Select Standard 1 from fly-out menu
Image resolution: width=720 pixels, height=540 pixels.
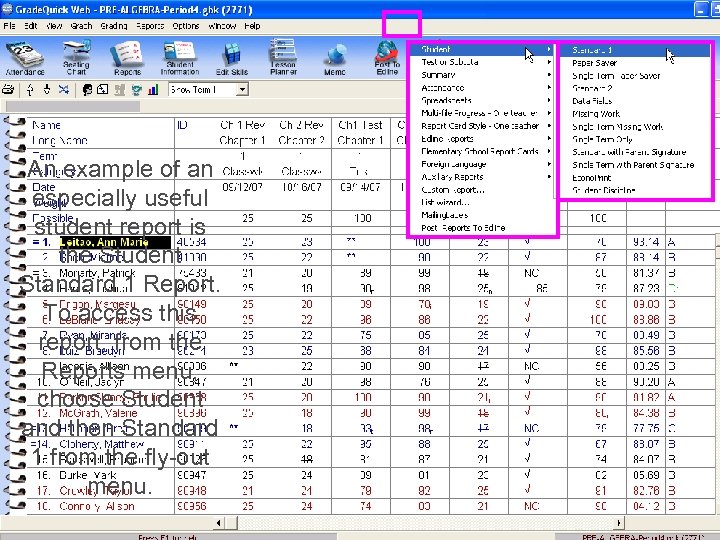pos(592,50)
